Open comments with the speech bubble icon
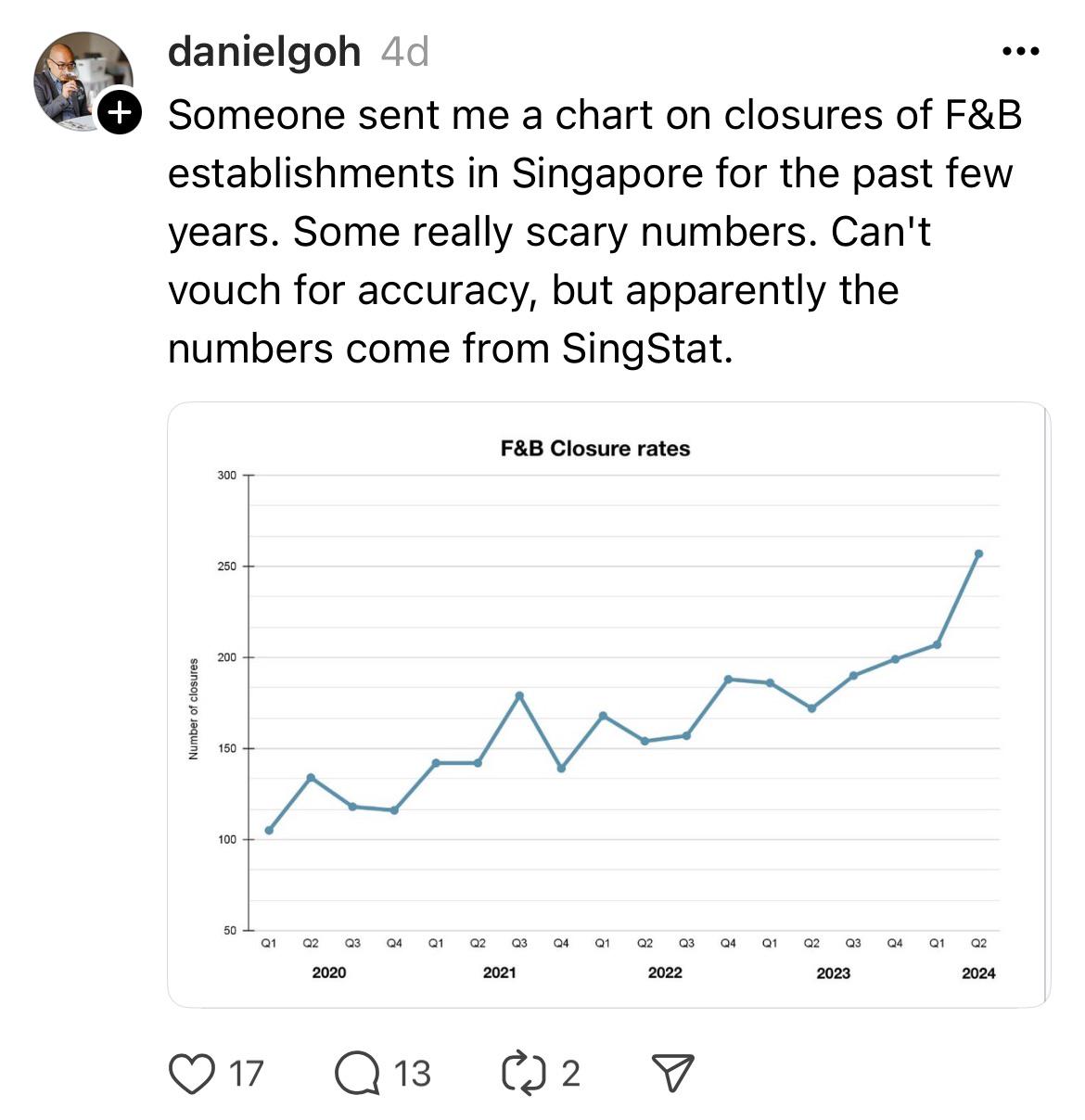This screenshot has width=1085, height=1120. tap(357, 1073)
